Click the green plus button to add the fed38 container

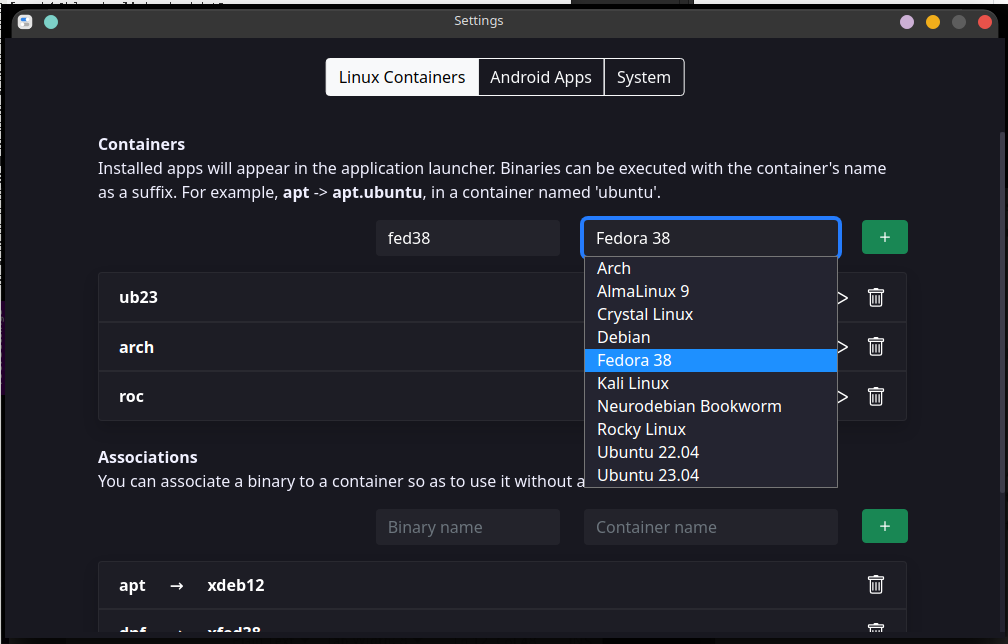[885, 237]
